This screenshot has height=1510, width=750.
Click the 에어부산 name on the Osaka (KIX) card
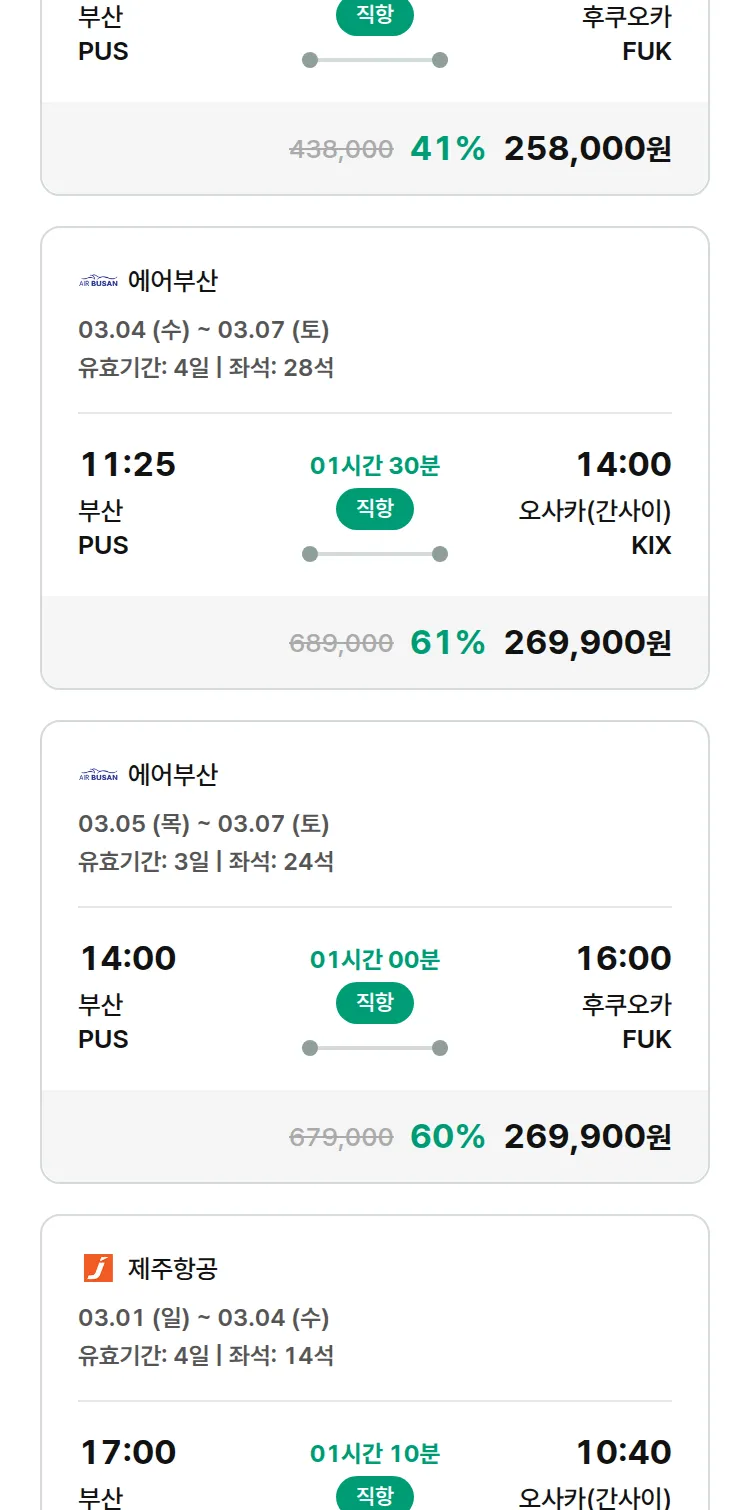pyautogui.click(x=173, y=281)
